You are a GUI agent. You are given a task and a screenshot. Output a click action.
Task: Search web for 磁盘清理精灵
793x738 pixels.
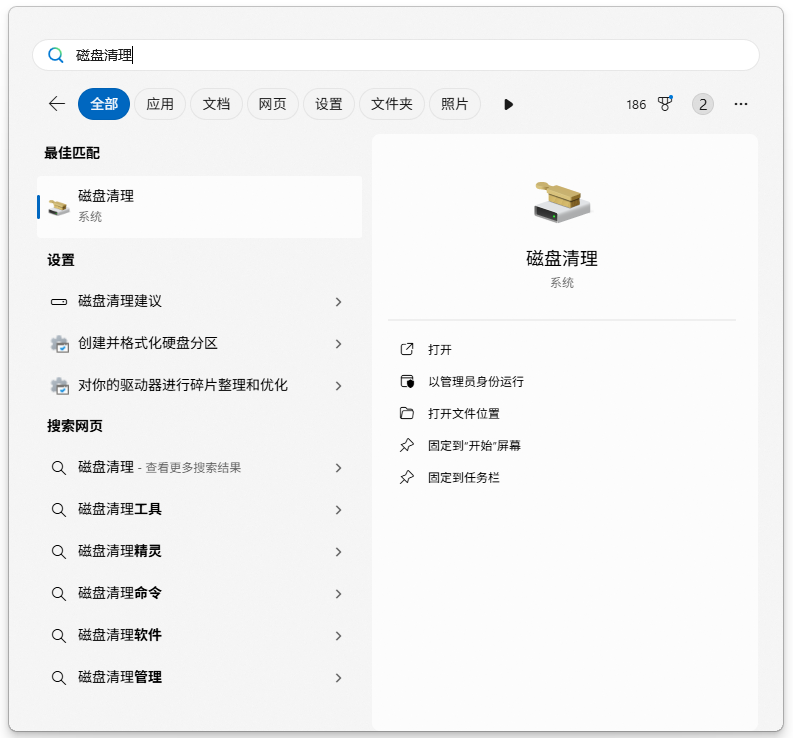[x=199, y=552]
